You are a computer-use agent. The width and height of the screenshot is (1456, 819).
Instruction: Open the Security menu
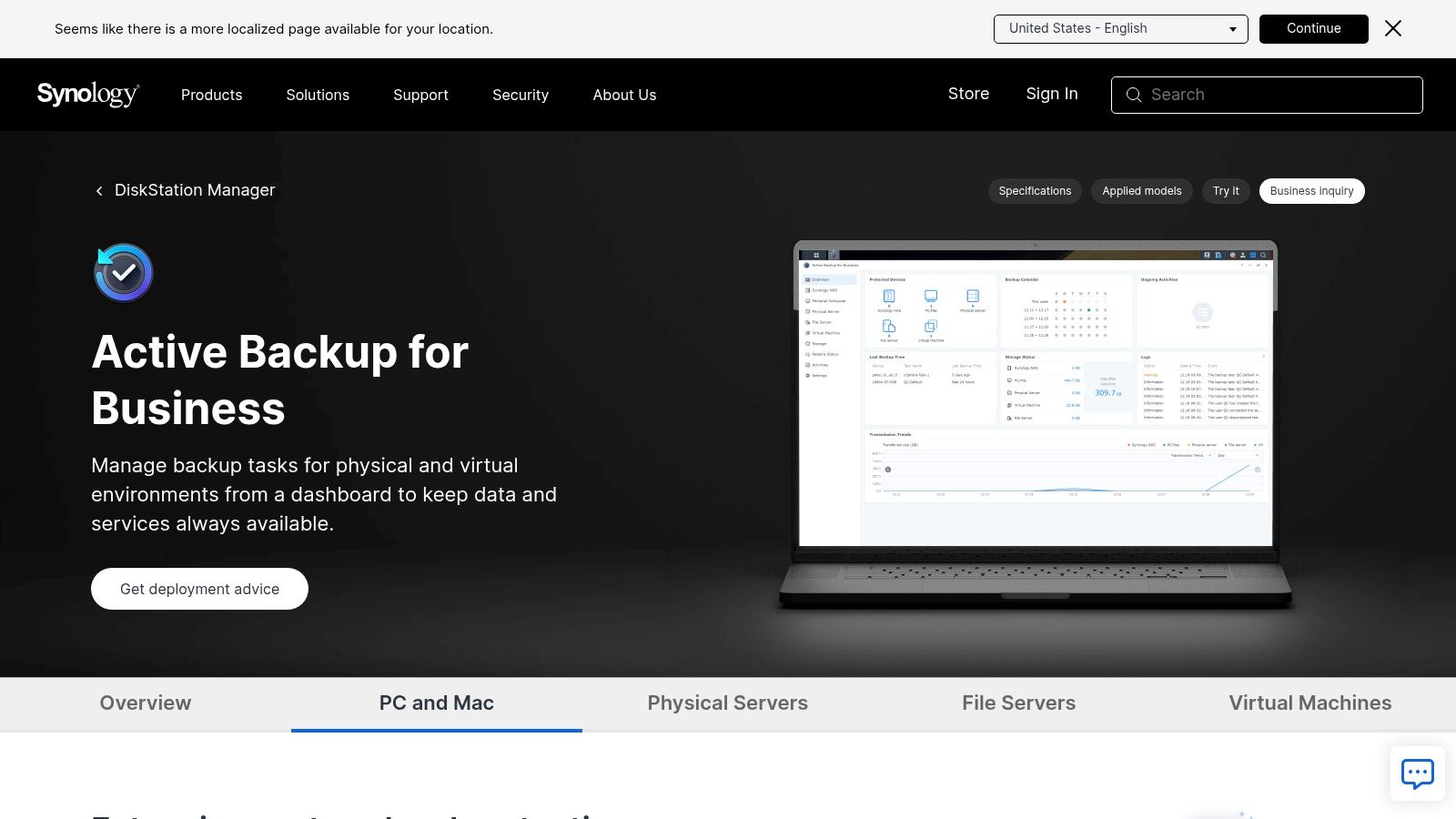521,95
